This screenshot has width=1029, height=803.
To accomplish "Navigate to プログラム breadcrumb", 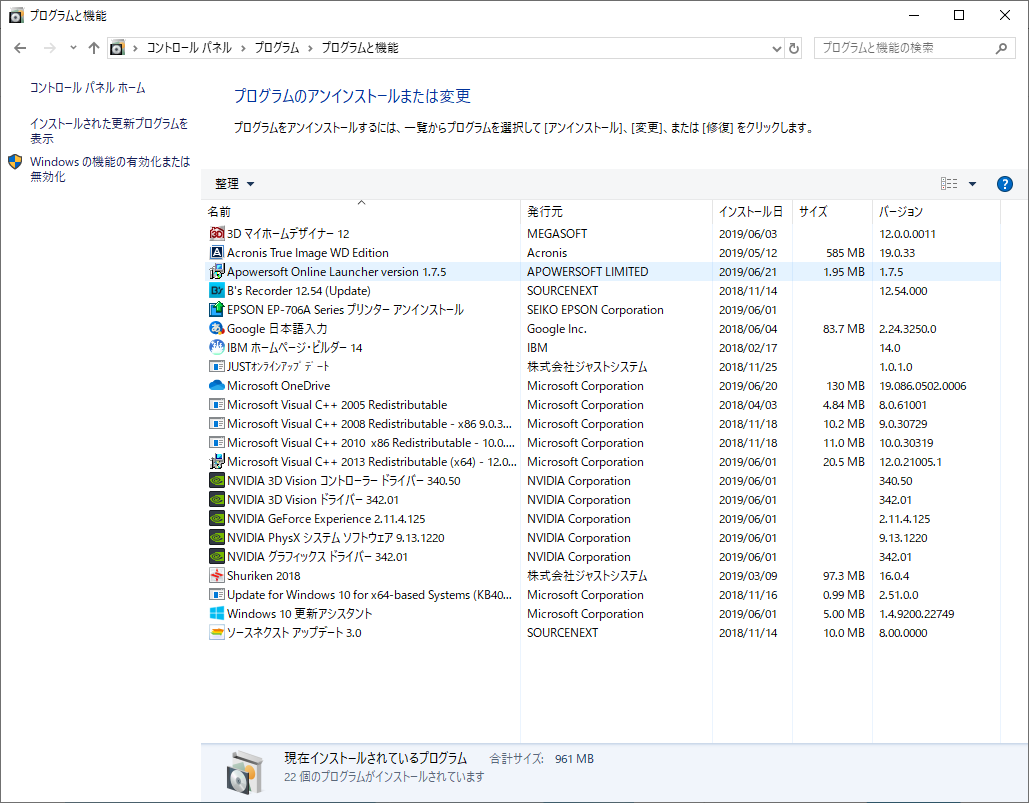I will coord(276,48).
